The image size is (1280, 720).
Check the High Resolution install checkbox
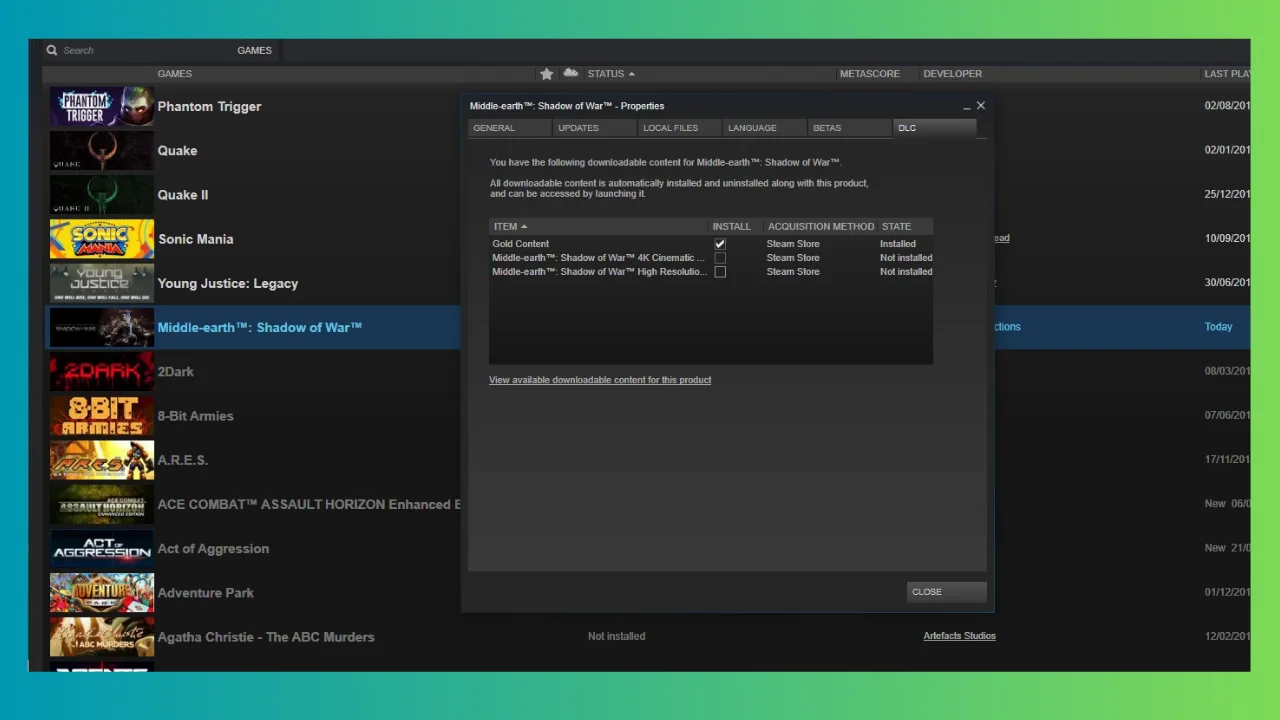click(x=720, y=272)
